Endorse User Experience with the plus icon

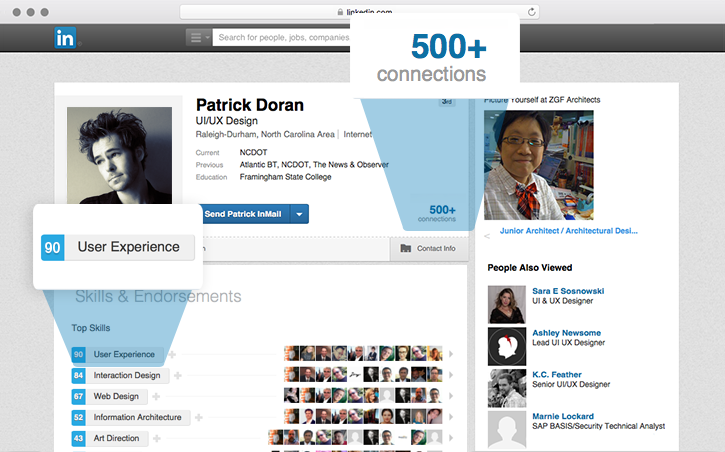coord(172,354)
